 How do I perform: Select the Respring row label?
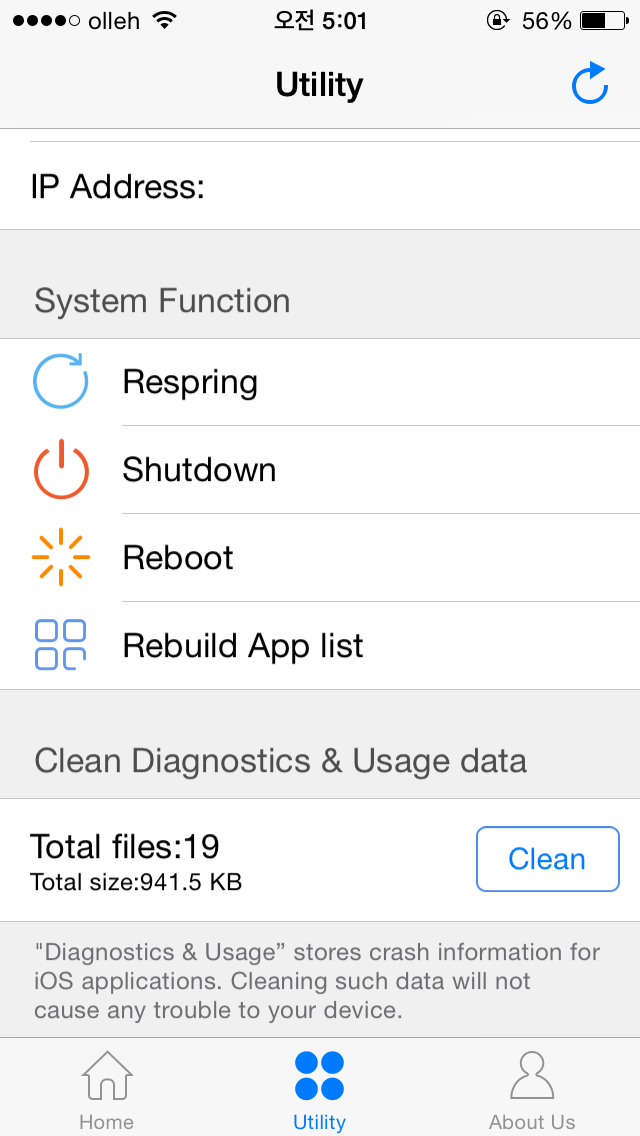point(190,382)
